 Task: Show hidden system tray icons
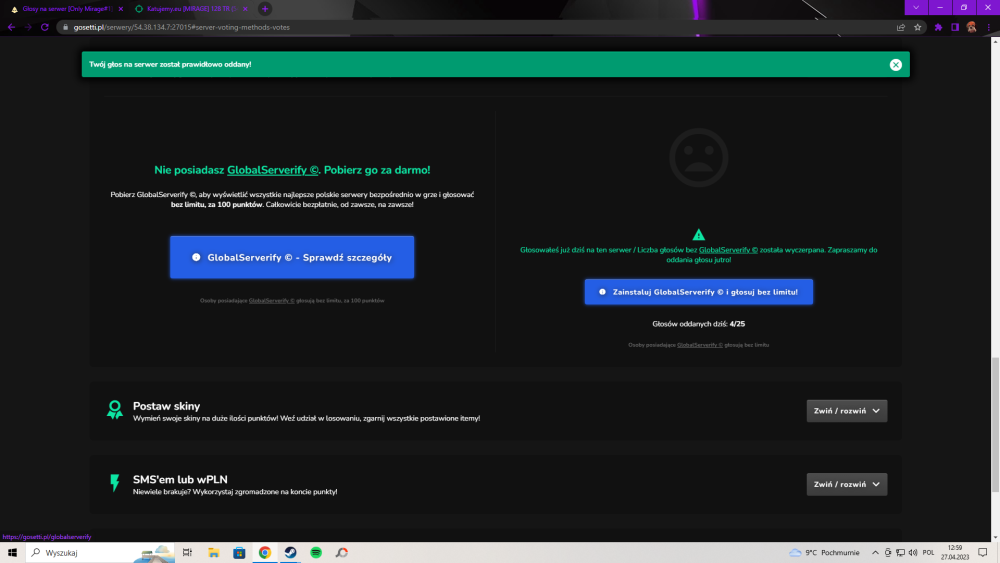pyautogui.click(x=875, y=553)
